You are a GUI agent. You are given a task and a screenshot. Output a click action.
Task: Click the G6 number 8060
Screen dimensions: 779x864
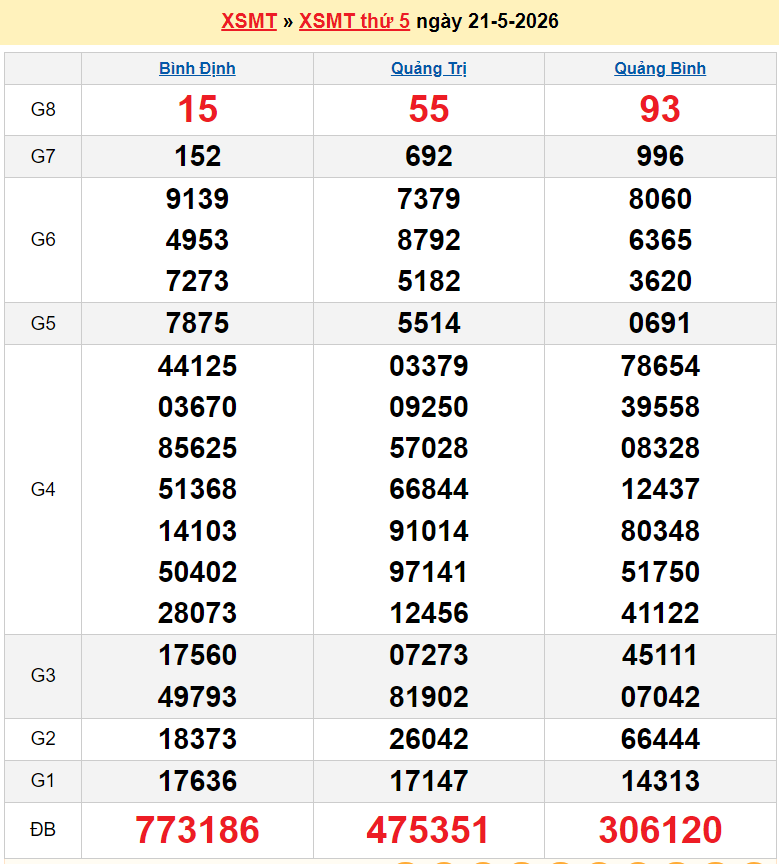pos(660,199)
